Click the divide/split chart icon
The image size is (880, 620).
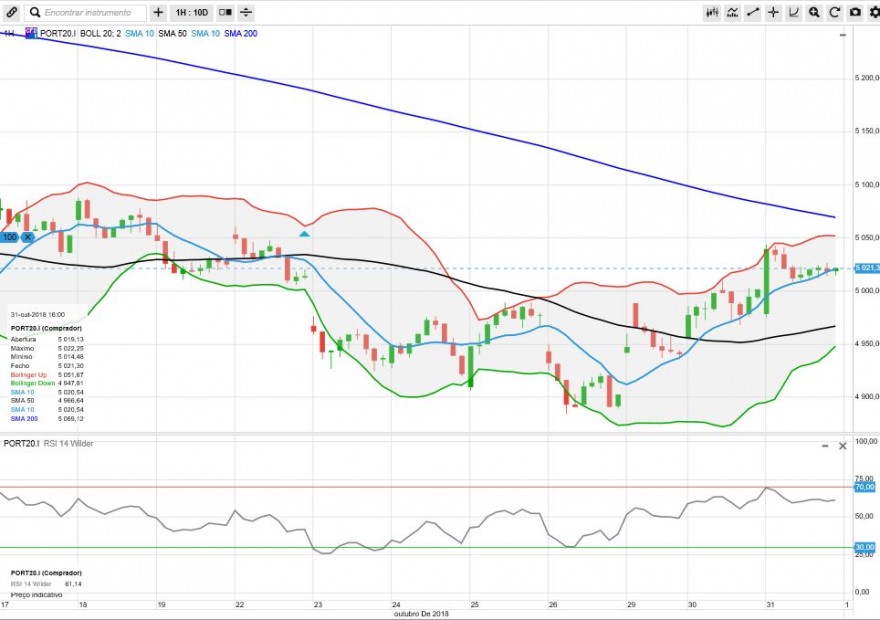(246, 12)
